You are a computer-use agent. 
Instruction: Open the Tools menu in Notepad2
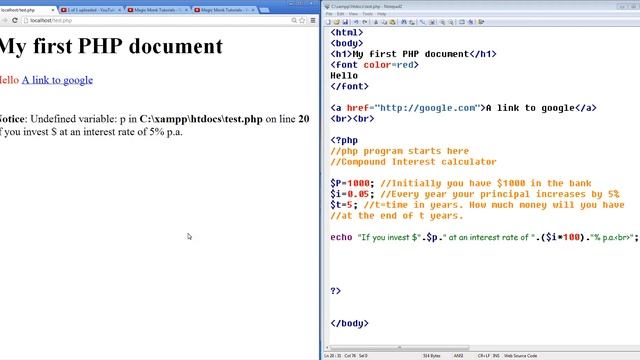click(x=367, y=14)
